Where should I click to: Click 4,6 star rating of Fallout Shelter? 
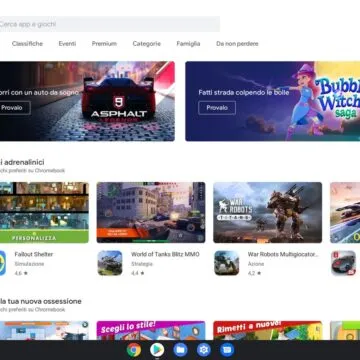tap(21, 273)
